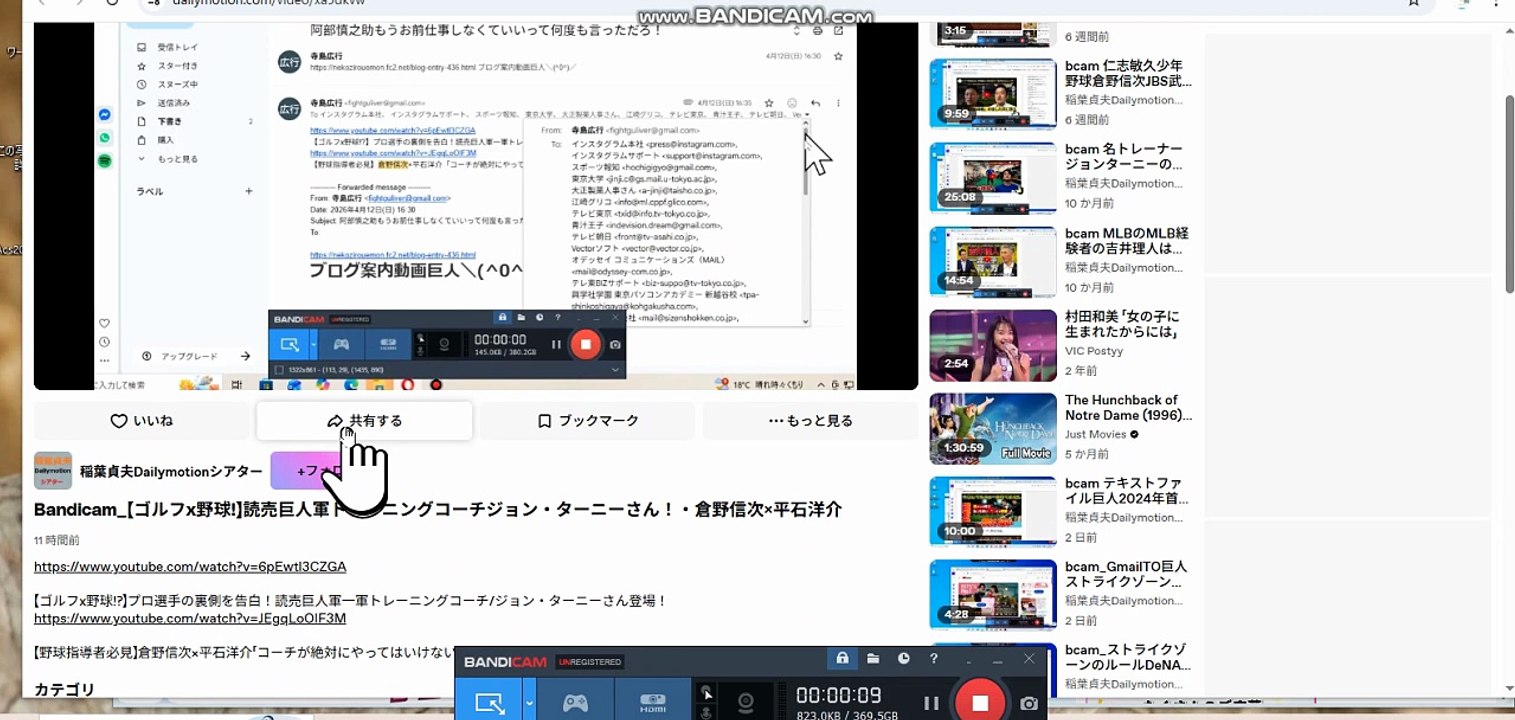Click the 11 時間前 upload time
The image size is (1515, 720).
(x=57, y=540)
